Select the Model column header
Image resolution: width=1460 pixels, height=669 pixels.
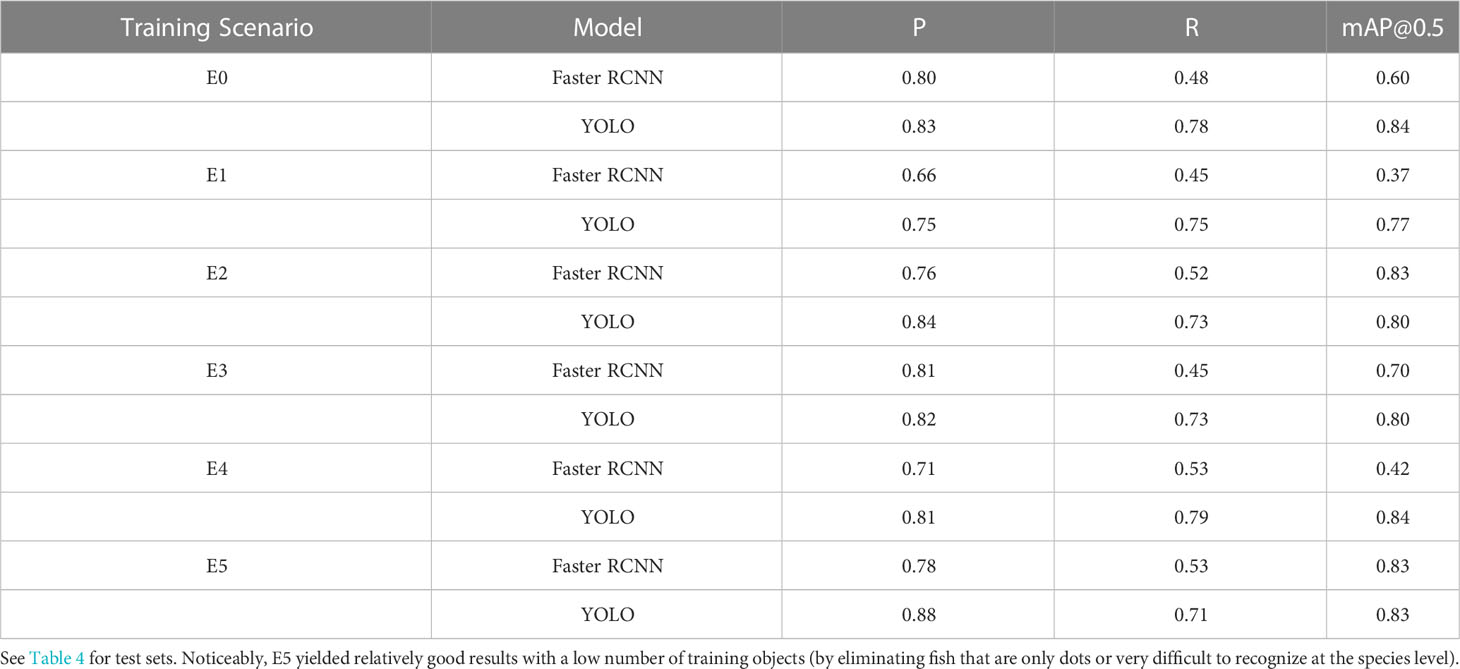(607, 27)
